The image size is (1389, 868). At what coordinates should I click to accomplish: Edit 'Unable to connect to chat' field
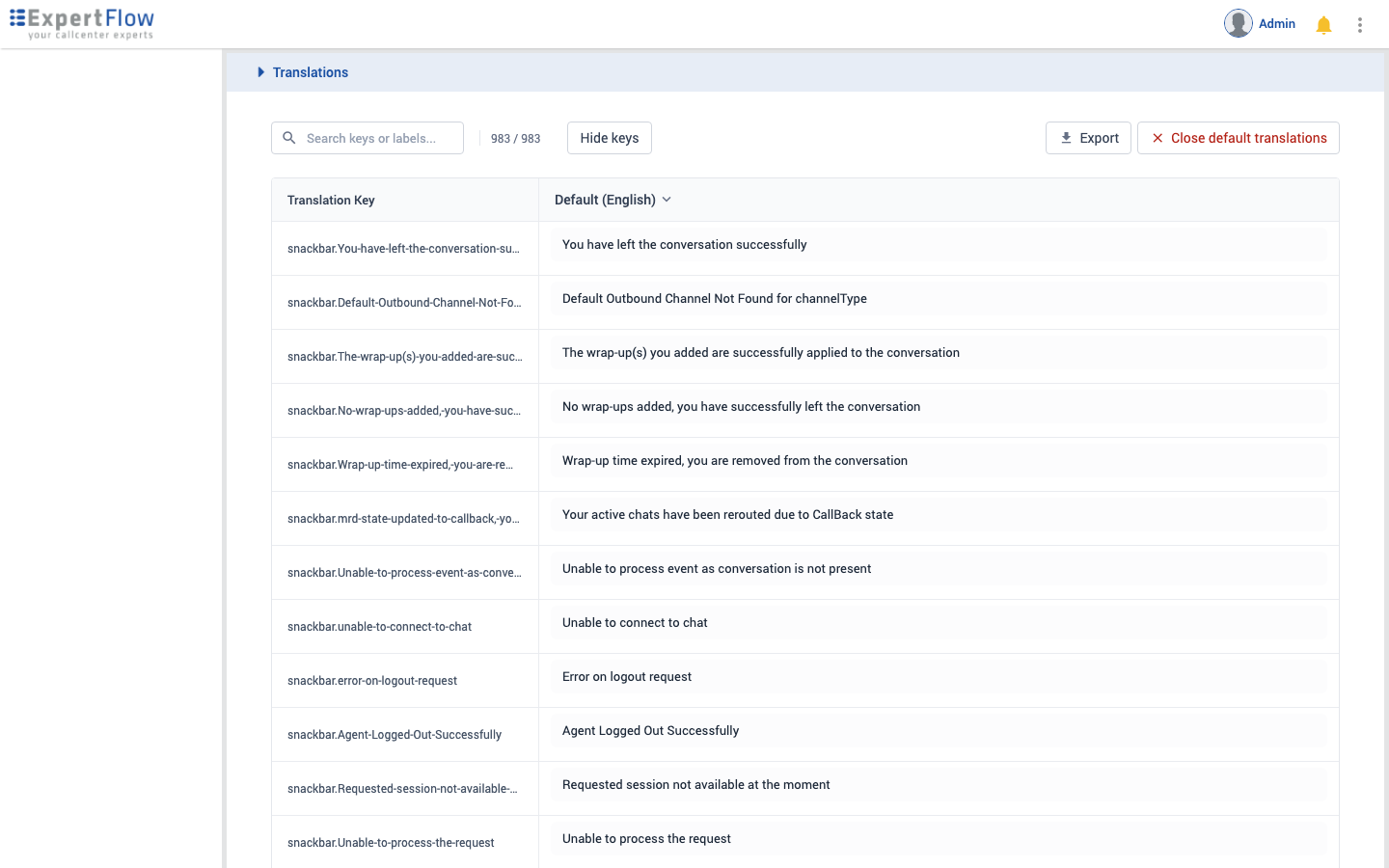[939, 623]
